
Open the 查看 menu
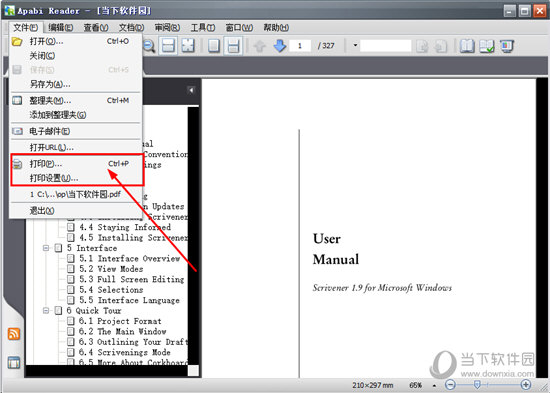pyautogui.click(x=96, y=27)
